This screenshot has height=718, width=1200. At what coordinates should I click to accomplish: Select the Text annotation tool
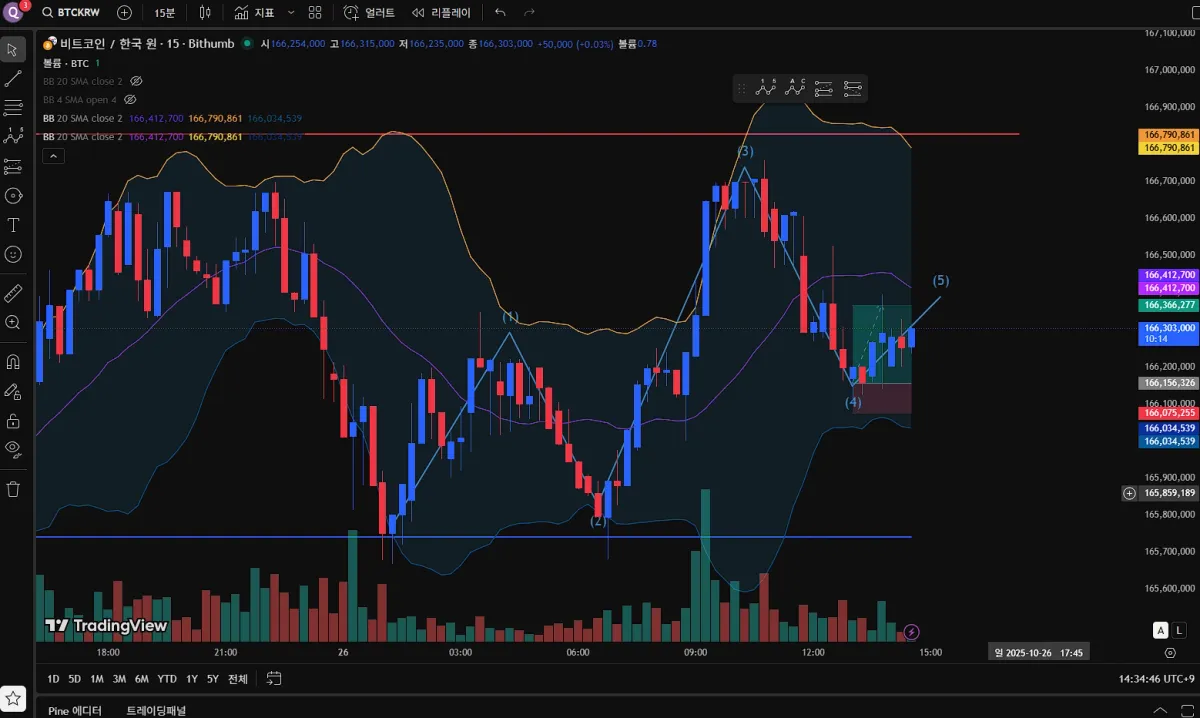[14, 225]
